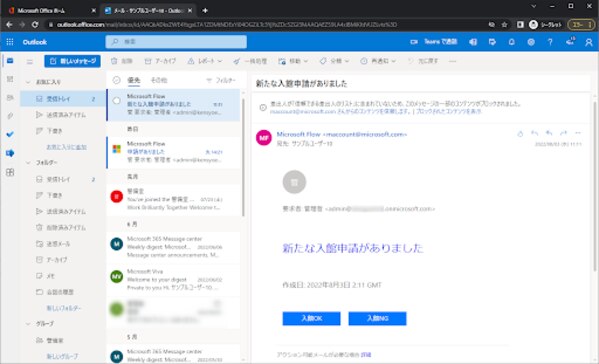Click 新しいフォルダー new folder link
599x364 pixels.
[64, 308]
